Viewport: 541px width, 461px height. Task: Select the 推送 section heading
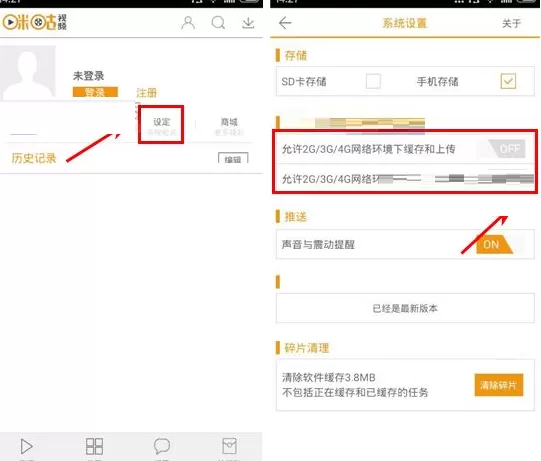(295, 217)
